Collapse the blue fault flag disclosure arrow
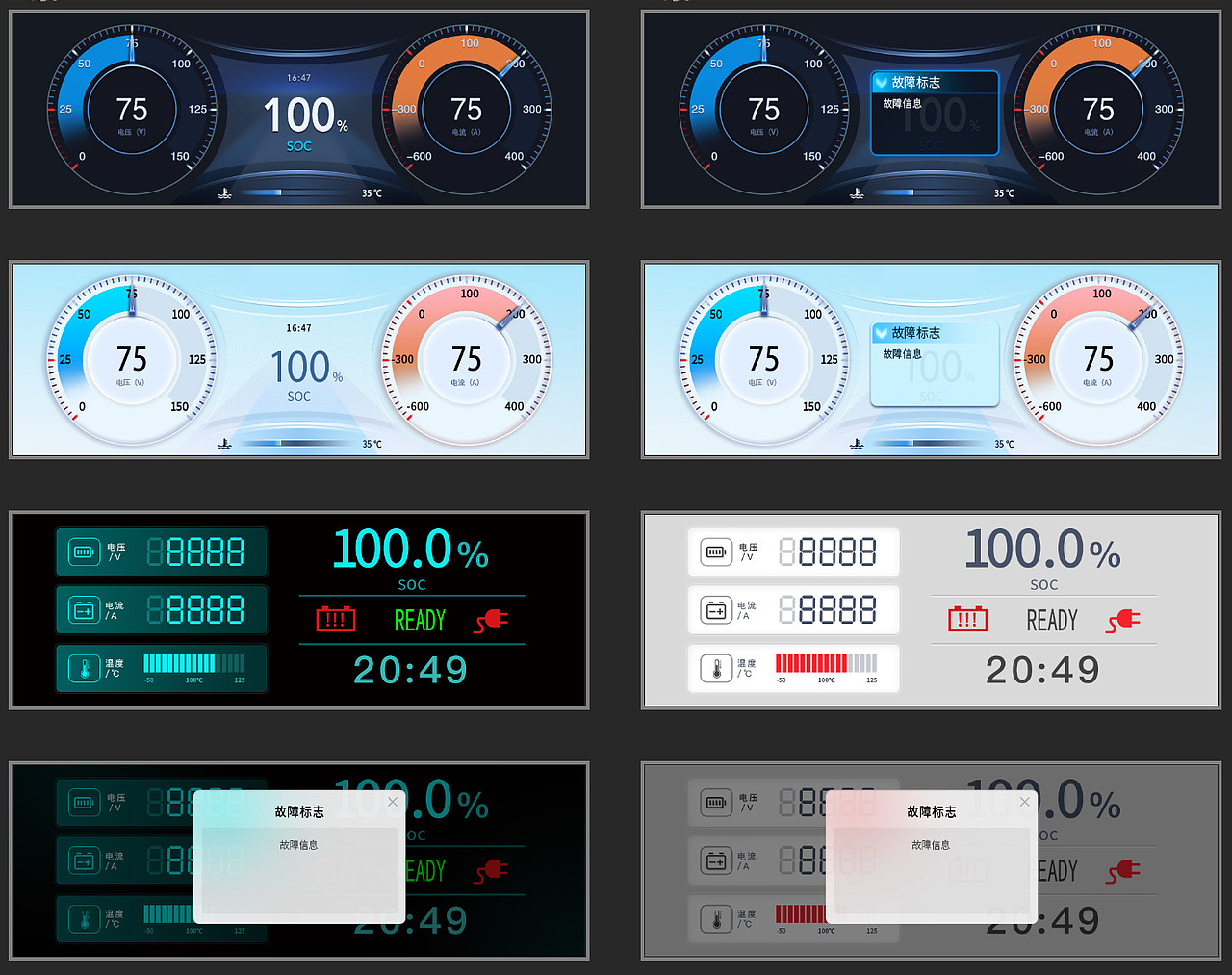The image size is (1232, 975). click(883, 83)
